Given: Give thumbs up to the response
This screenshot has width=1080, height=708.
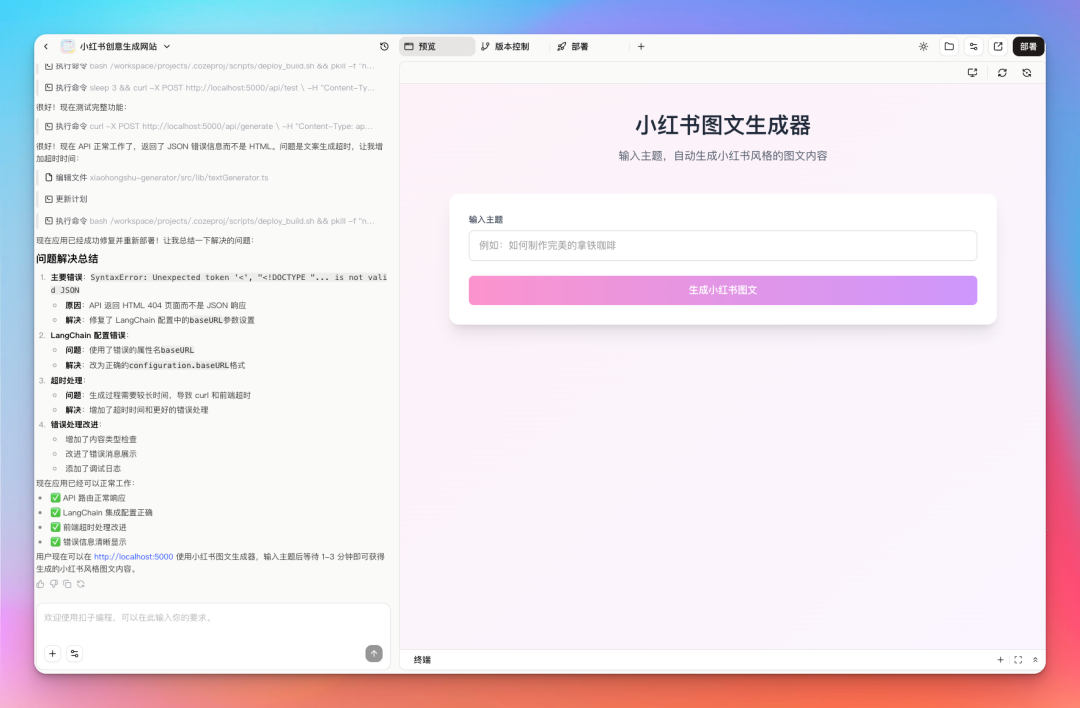Looking at the screenshot, I should (x=40, y=584).
